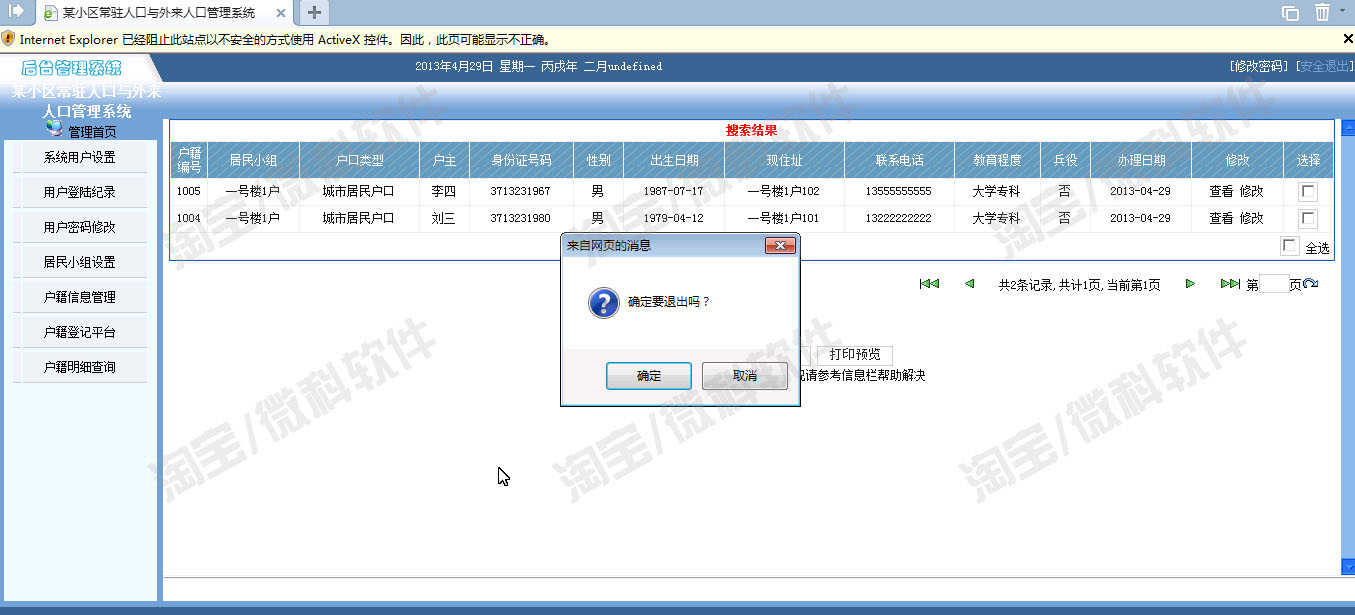This screenshot has width=1355, height=615.
Task: Click the phone number 13555555555
Action: (898, 191)
